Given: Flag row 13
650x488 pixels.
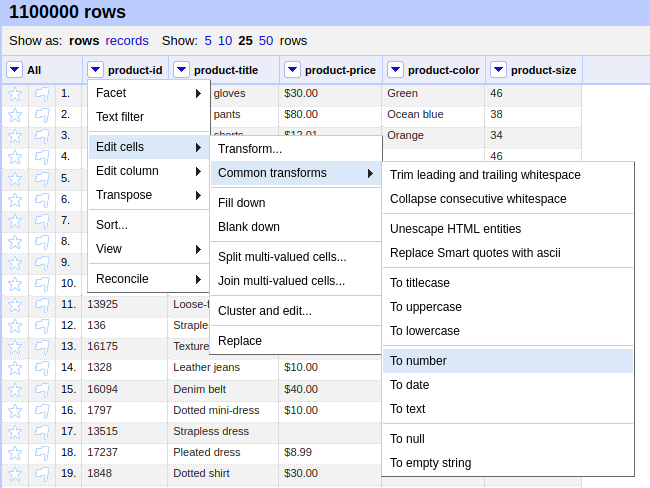Looking at the screenshot, I should click(x=42, y=347).
